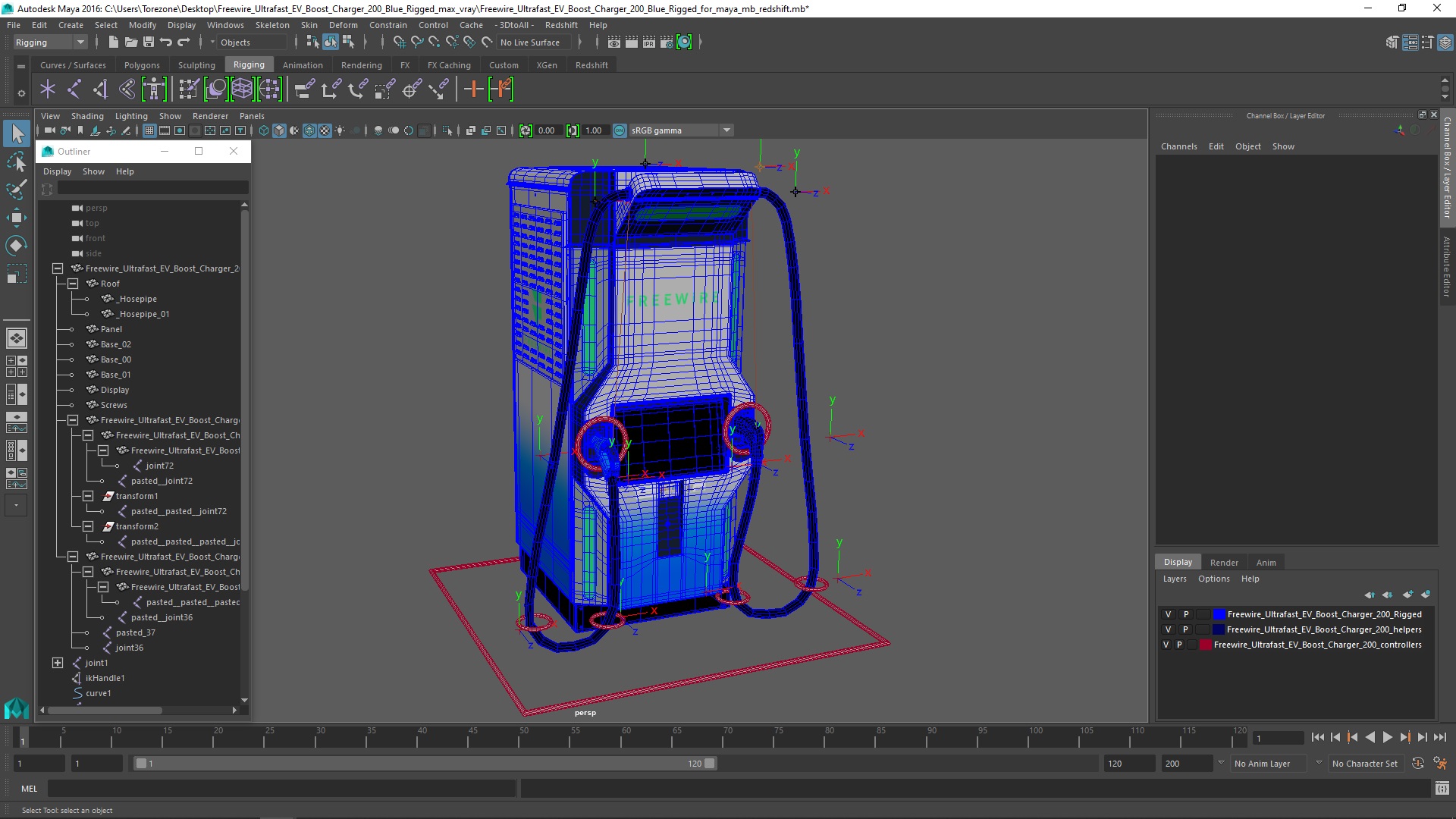Viewport: 1456px width, 819px height.
Task: Click the time range slider bar
Action: click(425, 764)
